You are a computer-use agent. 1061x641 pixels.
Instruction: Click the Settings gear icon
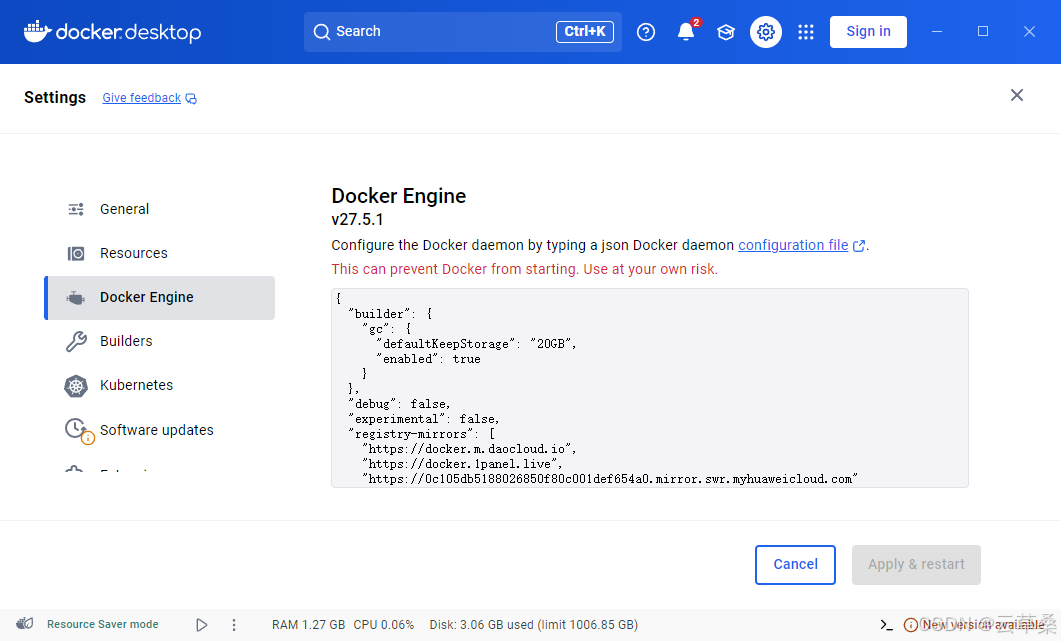point(766,32)
